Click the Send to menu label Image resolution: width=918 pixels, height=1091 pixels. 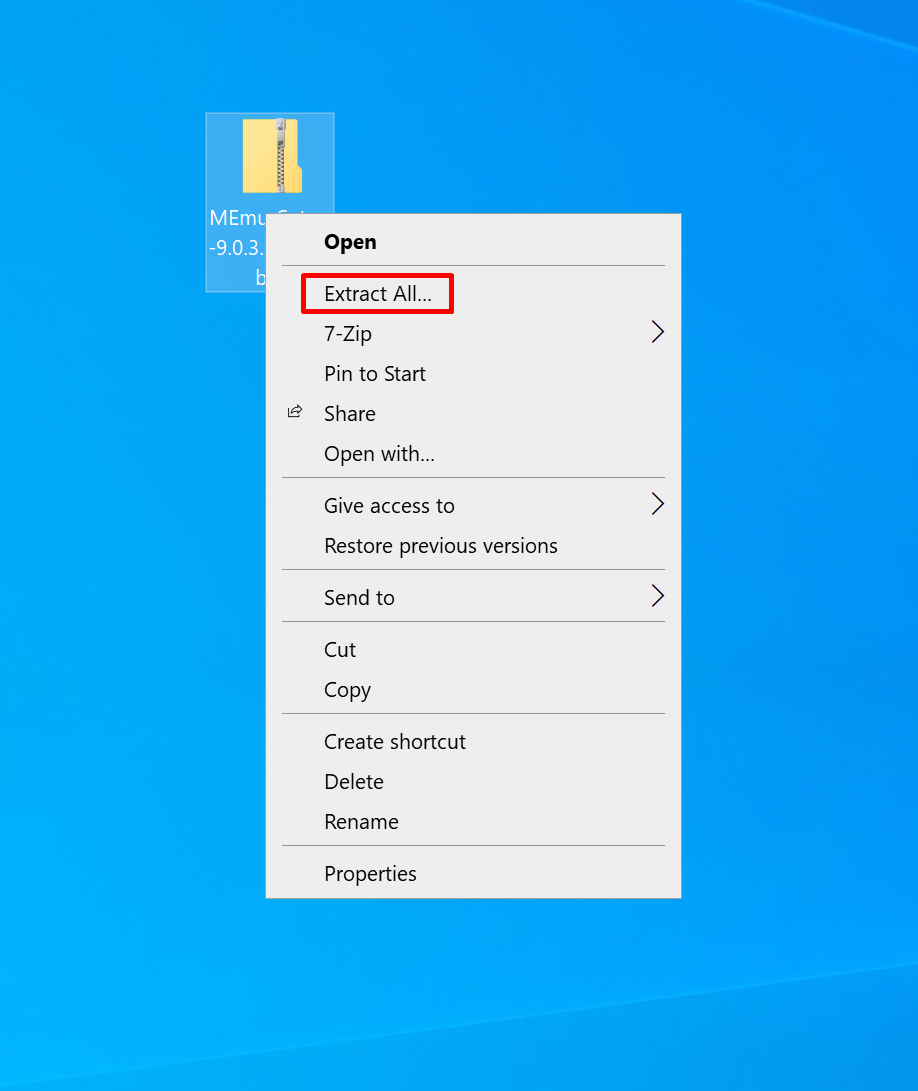359,598
